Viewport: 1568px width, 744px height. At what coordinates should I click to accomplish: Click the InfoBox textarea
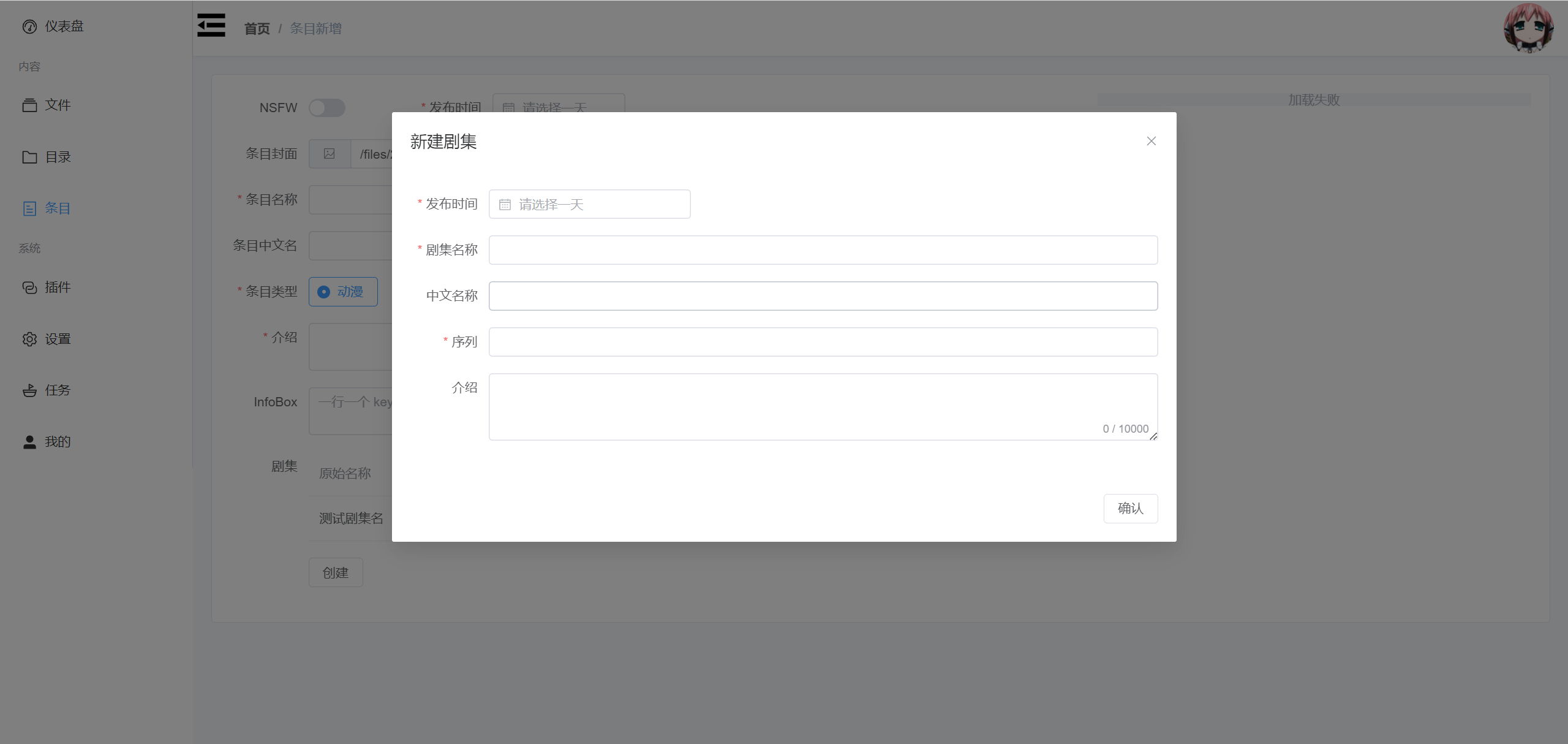click(x=350, y=411)
